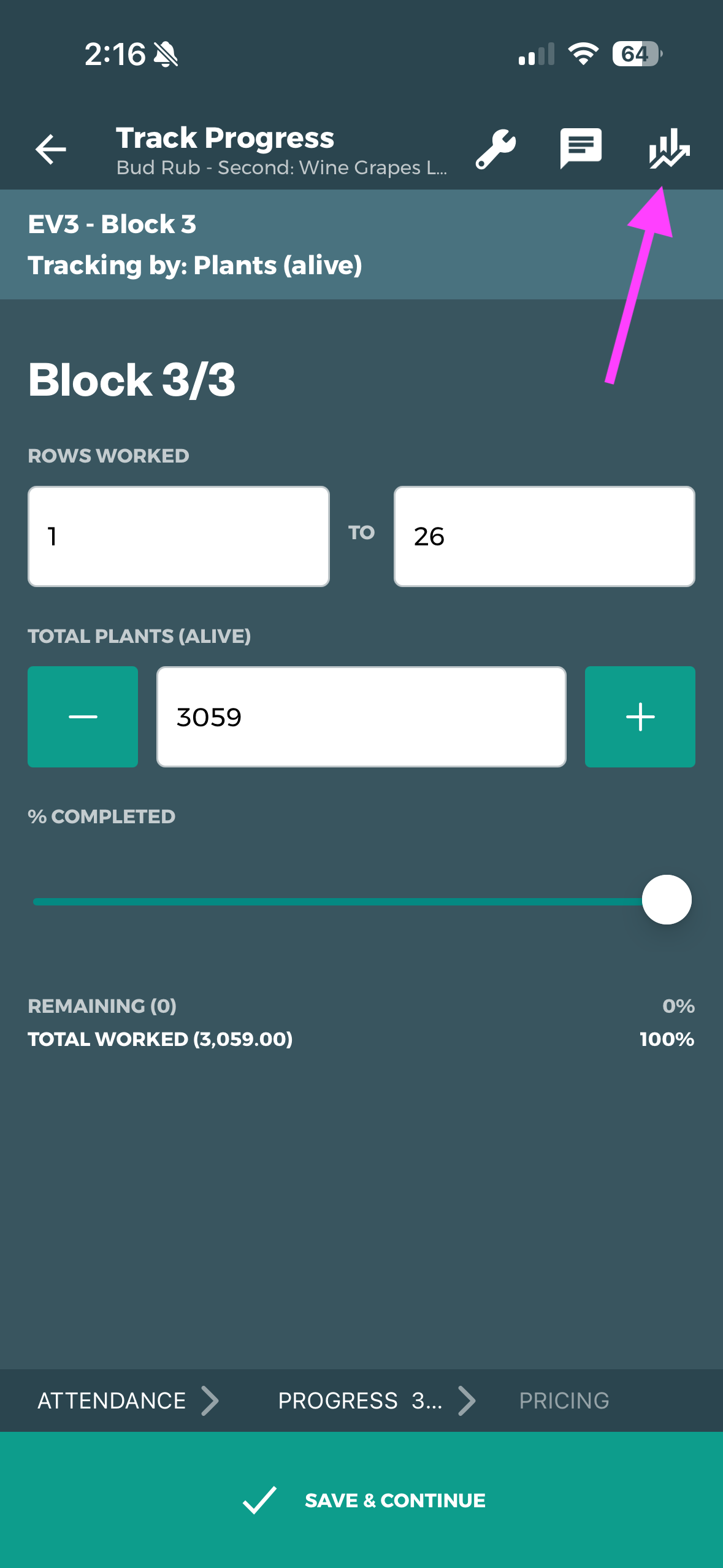Focus the starting row field containing 1

pos(178,536)
